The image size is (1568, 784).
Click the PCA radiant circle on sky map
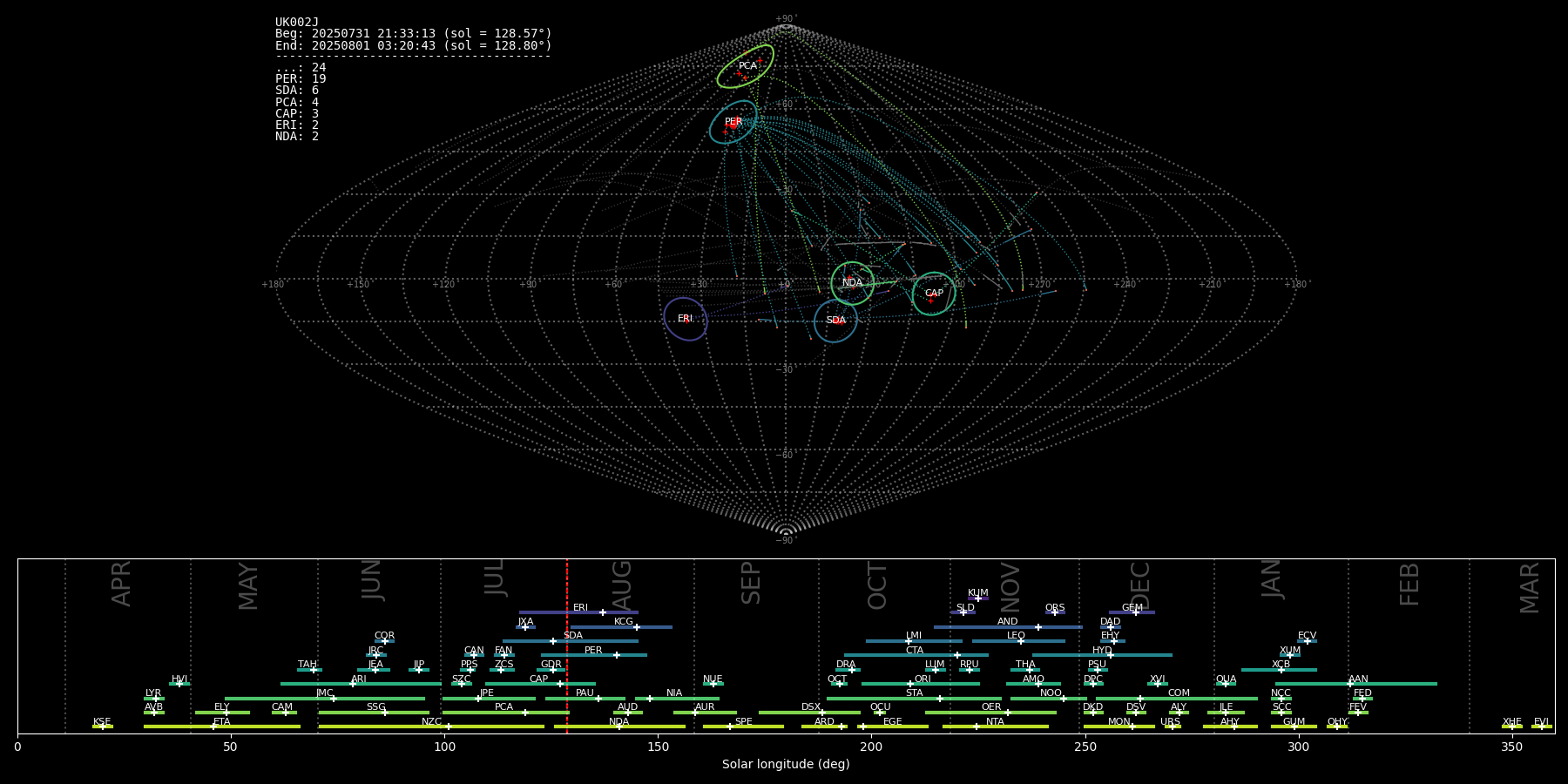point(746,66)
